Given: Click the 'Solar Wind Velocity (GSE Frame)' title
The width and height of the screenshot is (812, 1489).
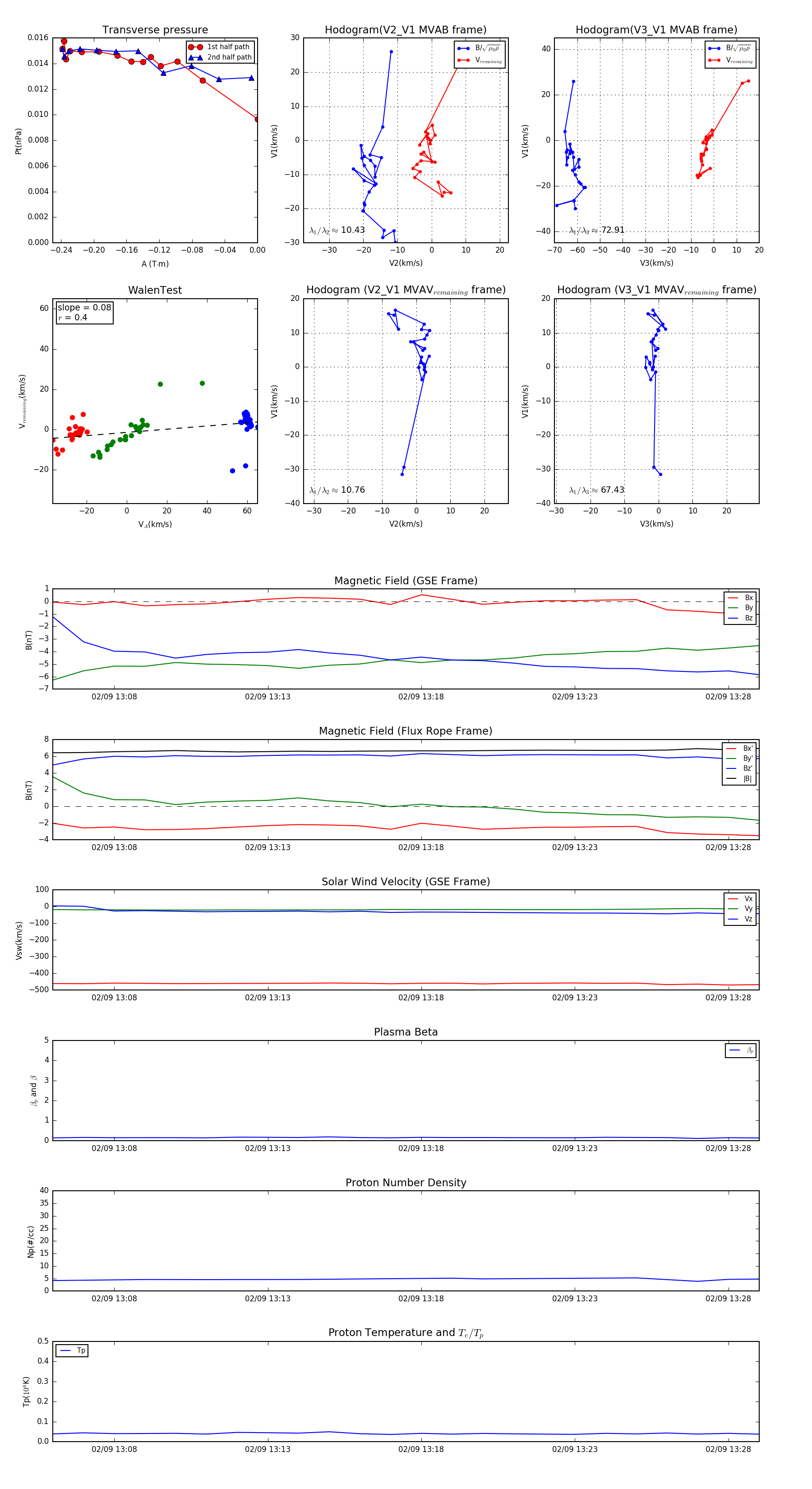Looking at the screenshot, I should pos(406,882).
